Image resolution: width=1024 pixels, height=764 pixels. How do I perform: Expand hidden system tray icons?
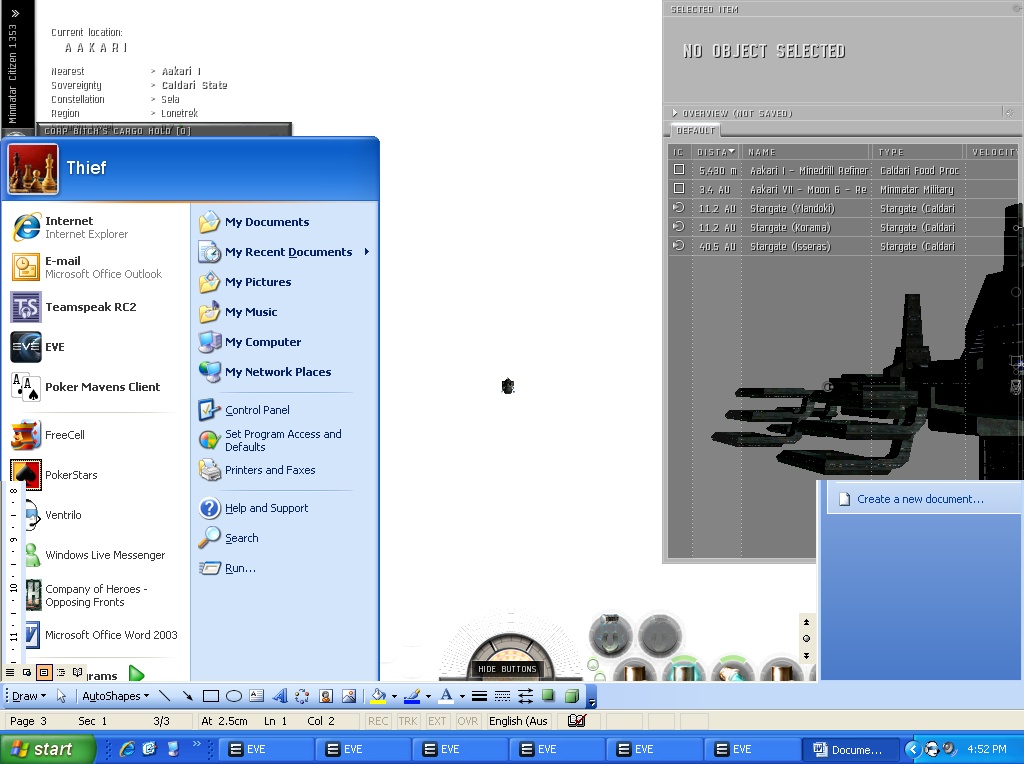coord(912,749)
